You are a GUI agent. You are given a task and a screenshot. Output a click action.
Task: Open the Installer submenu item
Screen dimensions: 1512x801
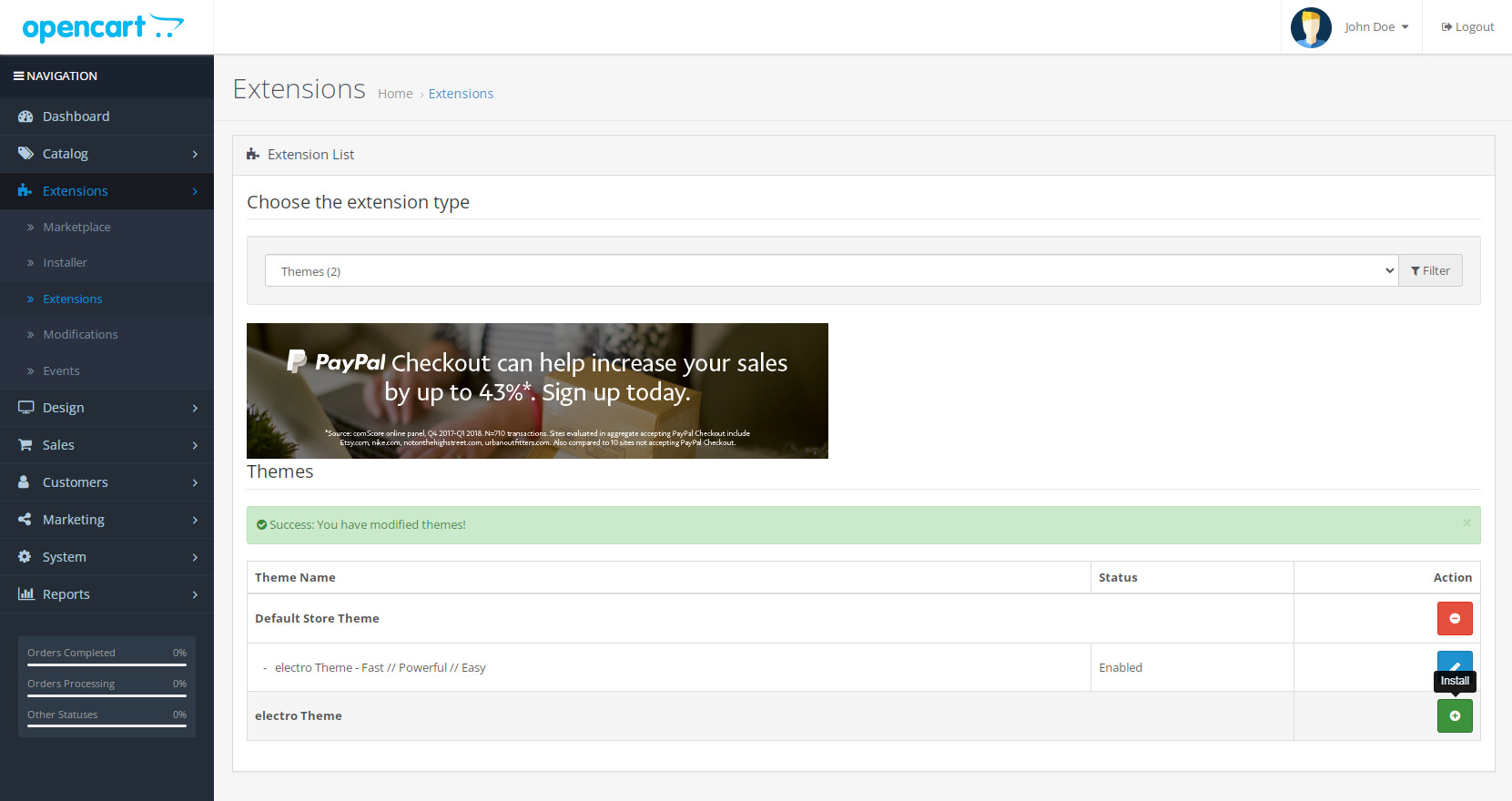click(107, 262)
